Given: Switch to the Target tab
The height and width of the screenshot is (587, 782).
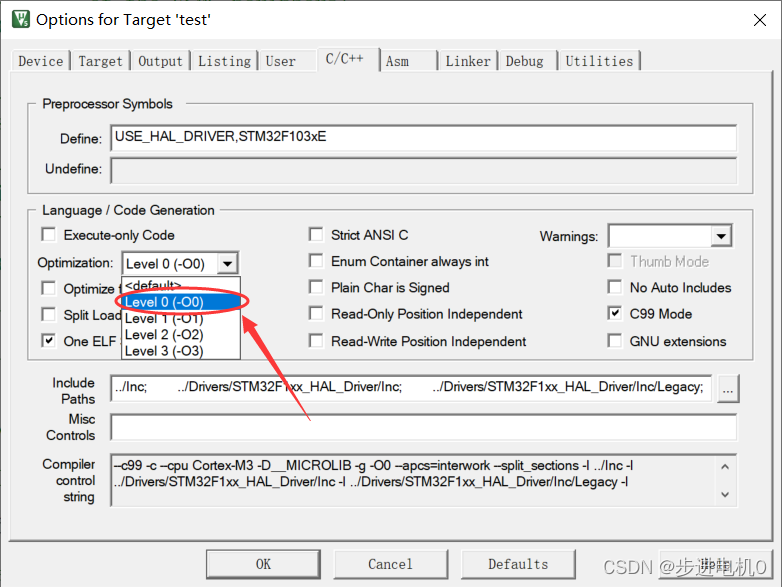Looking at the screenshot, I should (x=100, y=61).
